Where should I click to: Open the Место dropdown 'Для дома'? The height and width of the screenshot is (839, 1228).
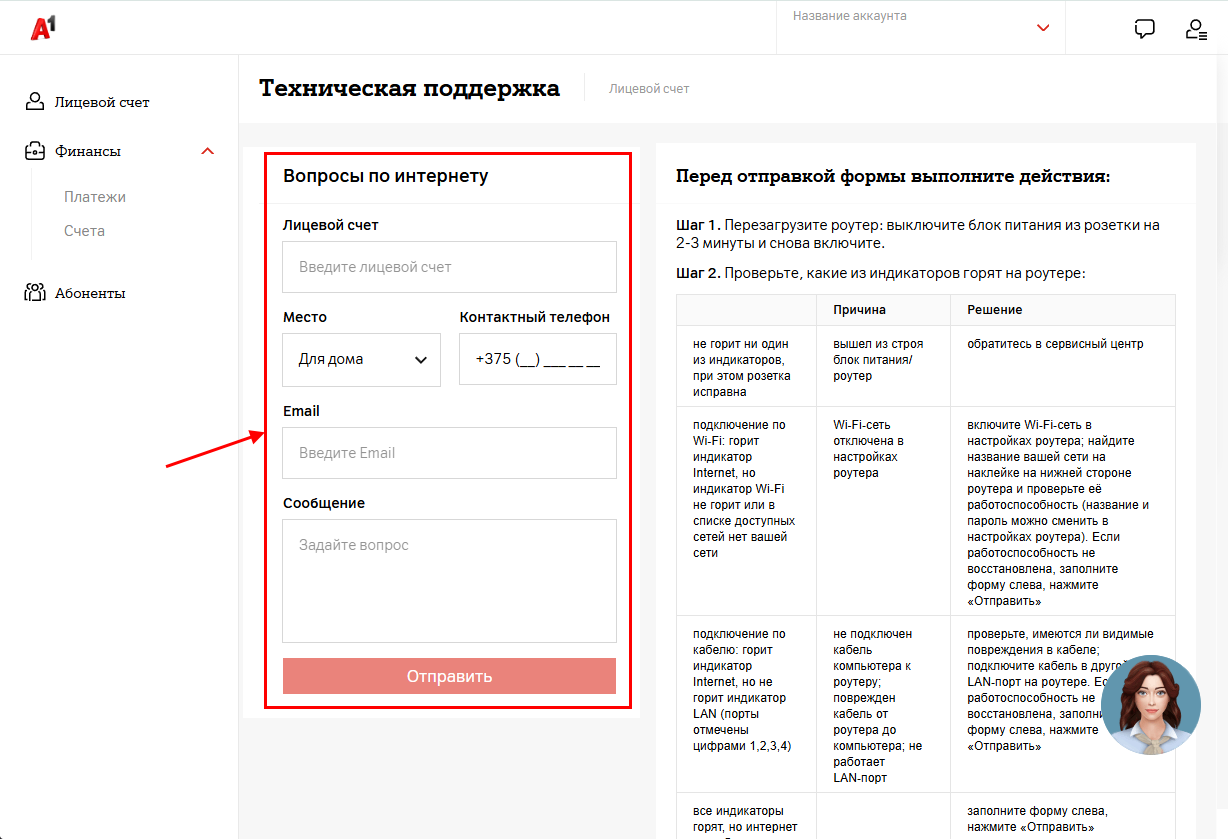tap(361, 360)
